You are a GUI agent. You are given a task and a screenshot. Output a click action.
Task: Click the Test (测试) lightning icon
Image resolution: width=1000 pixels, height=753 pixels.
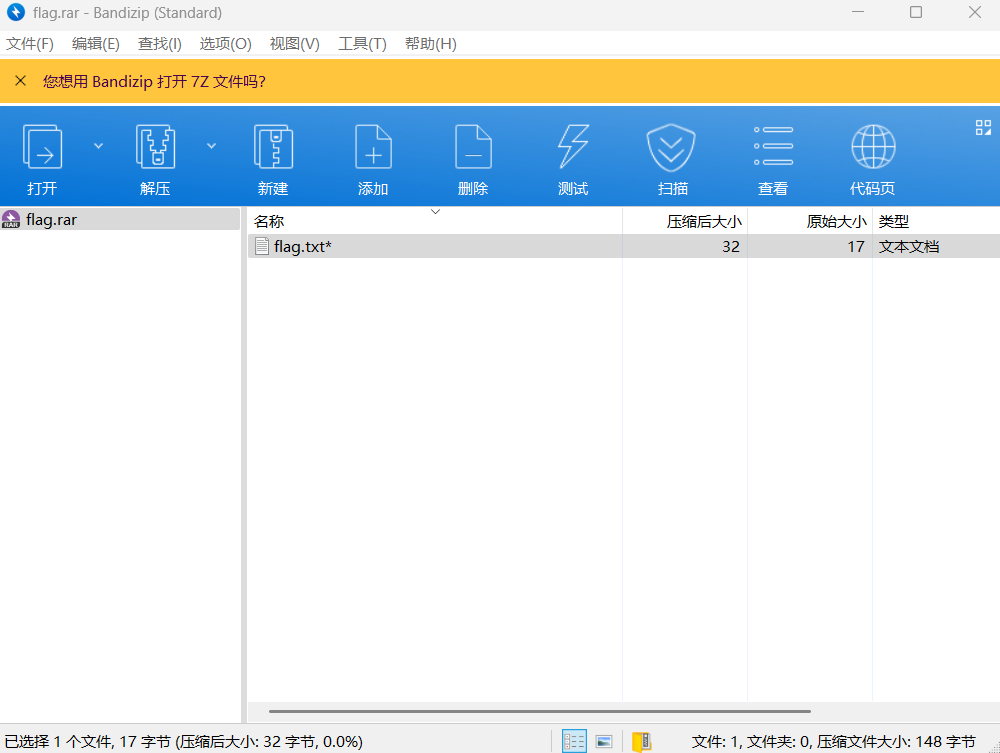click(x=573, y=147)
